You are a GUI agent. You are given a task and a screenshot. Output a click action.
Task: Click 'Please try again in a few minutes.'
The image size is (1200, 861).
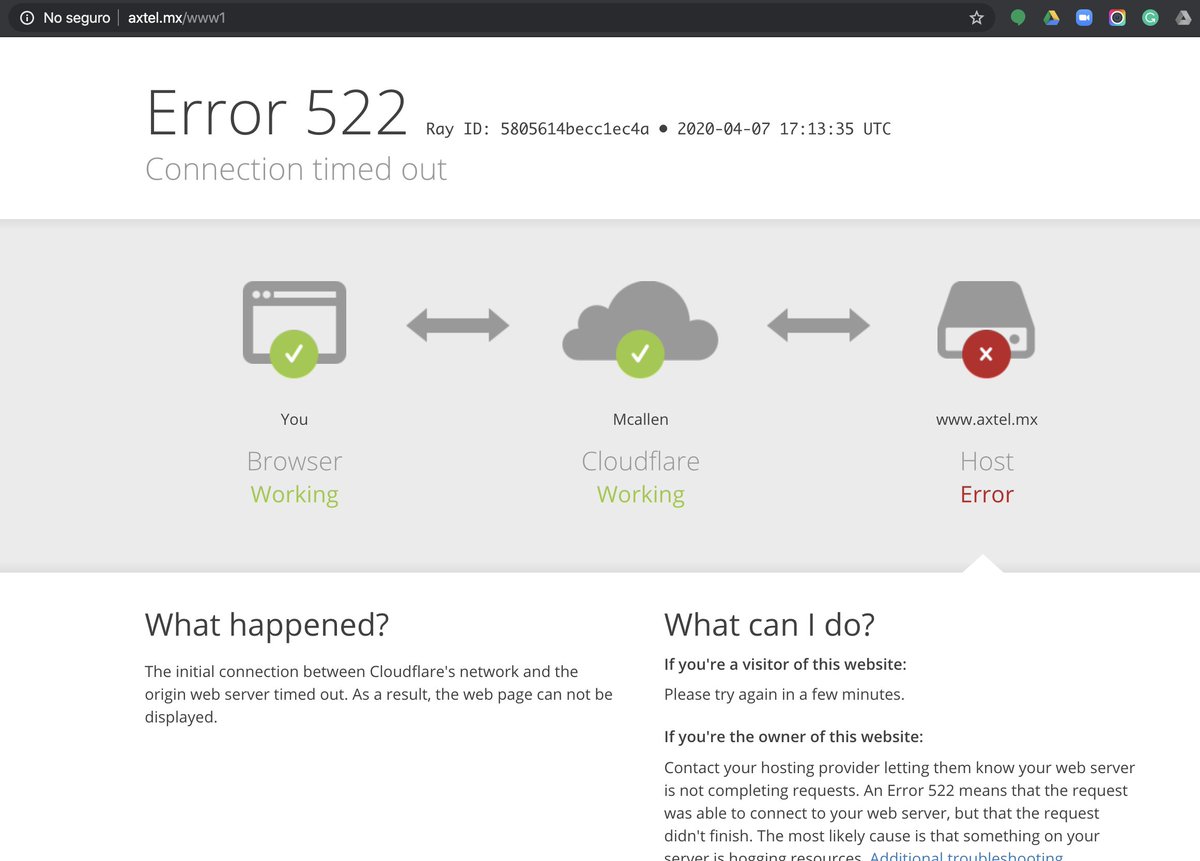(784, 694)
